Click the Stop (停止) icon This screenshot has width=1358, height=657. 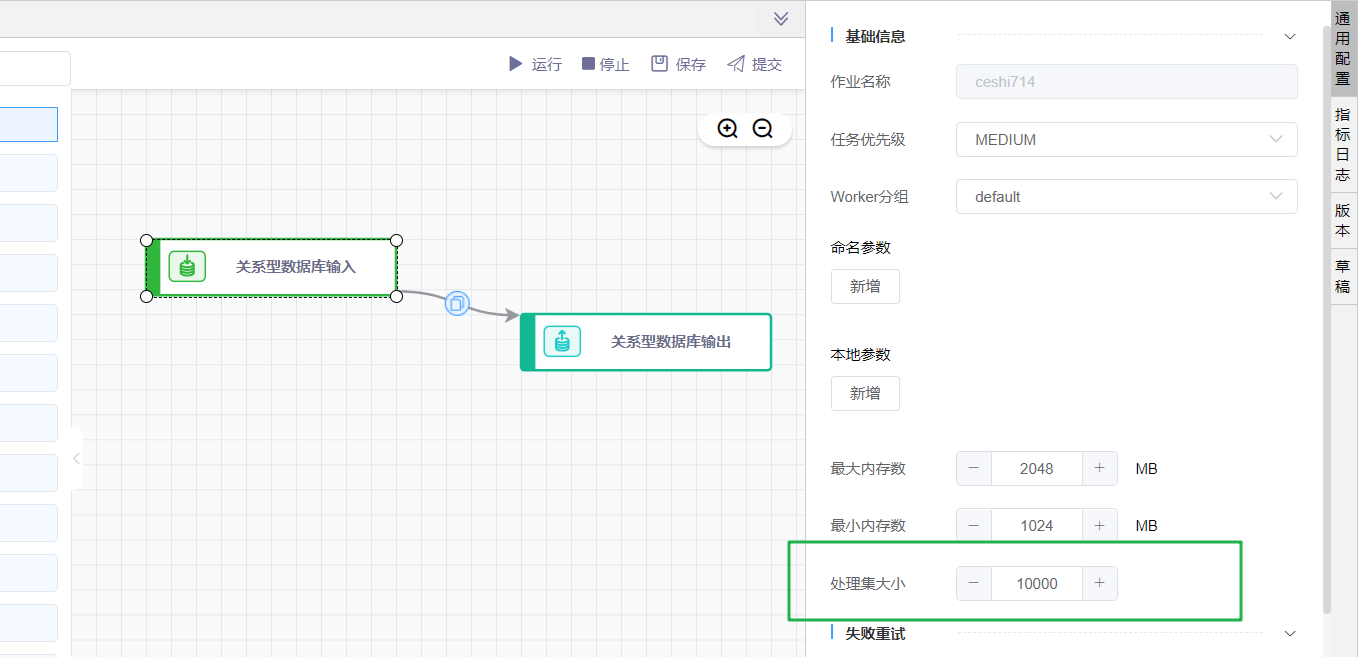tap(588, 64)
